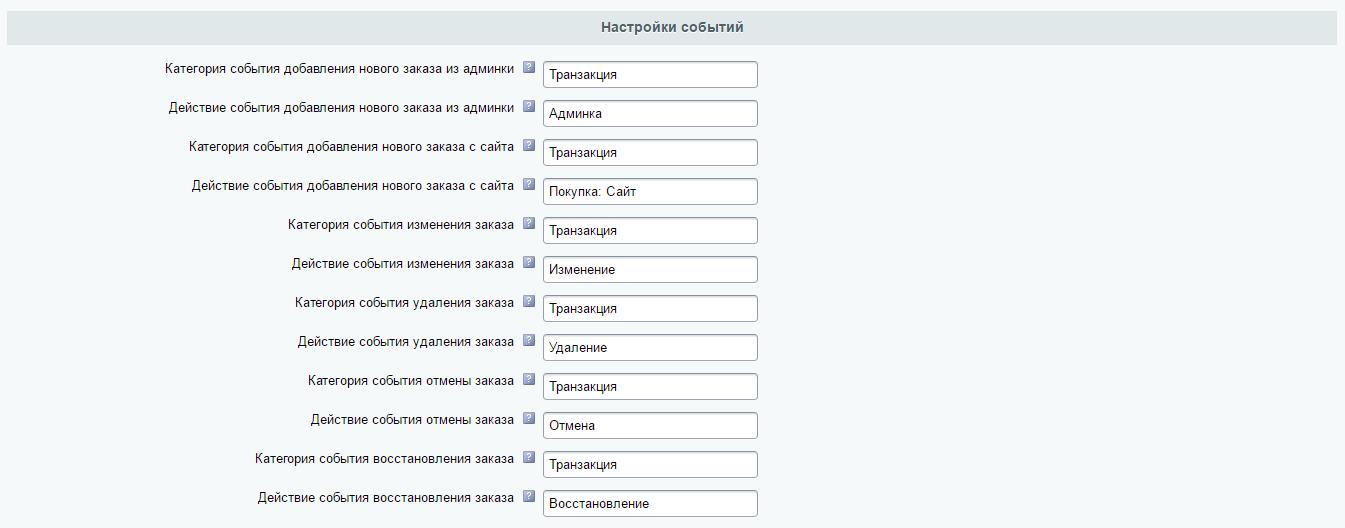
Task: Click the 'Удаление' action input
Action: click(x=650, y=348)
